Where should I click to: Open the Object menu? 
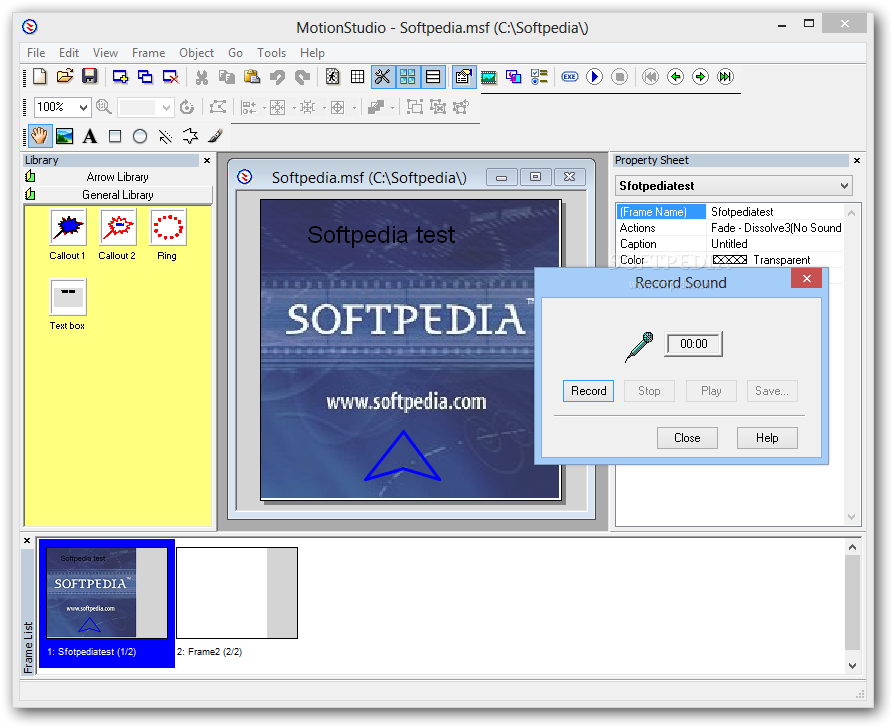point(196,53)
